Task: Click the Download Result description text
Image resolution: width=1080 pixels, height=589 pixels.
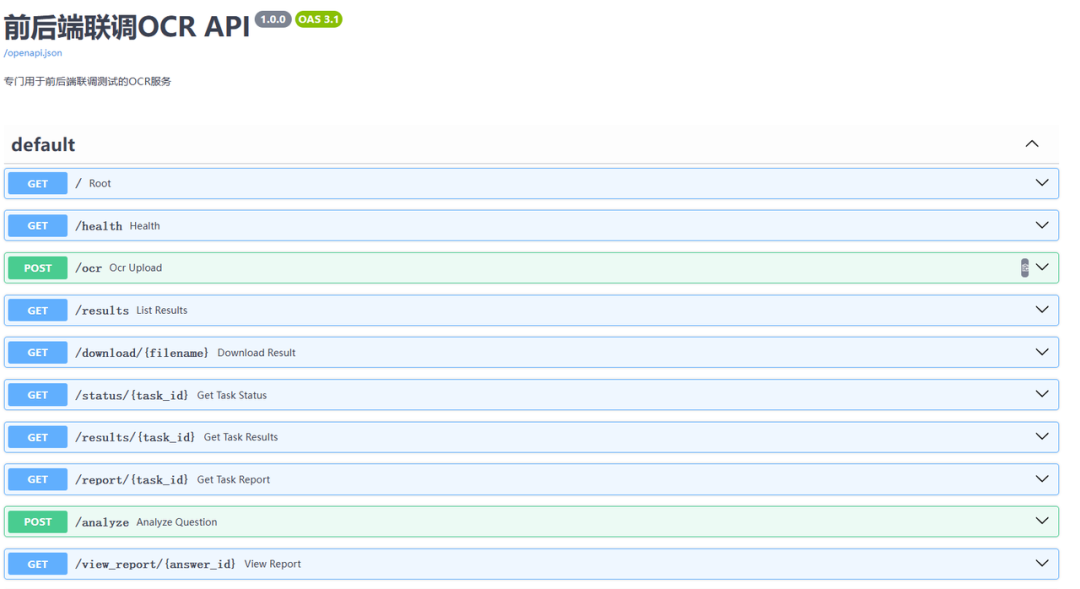Action: click(256, 353)
